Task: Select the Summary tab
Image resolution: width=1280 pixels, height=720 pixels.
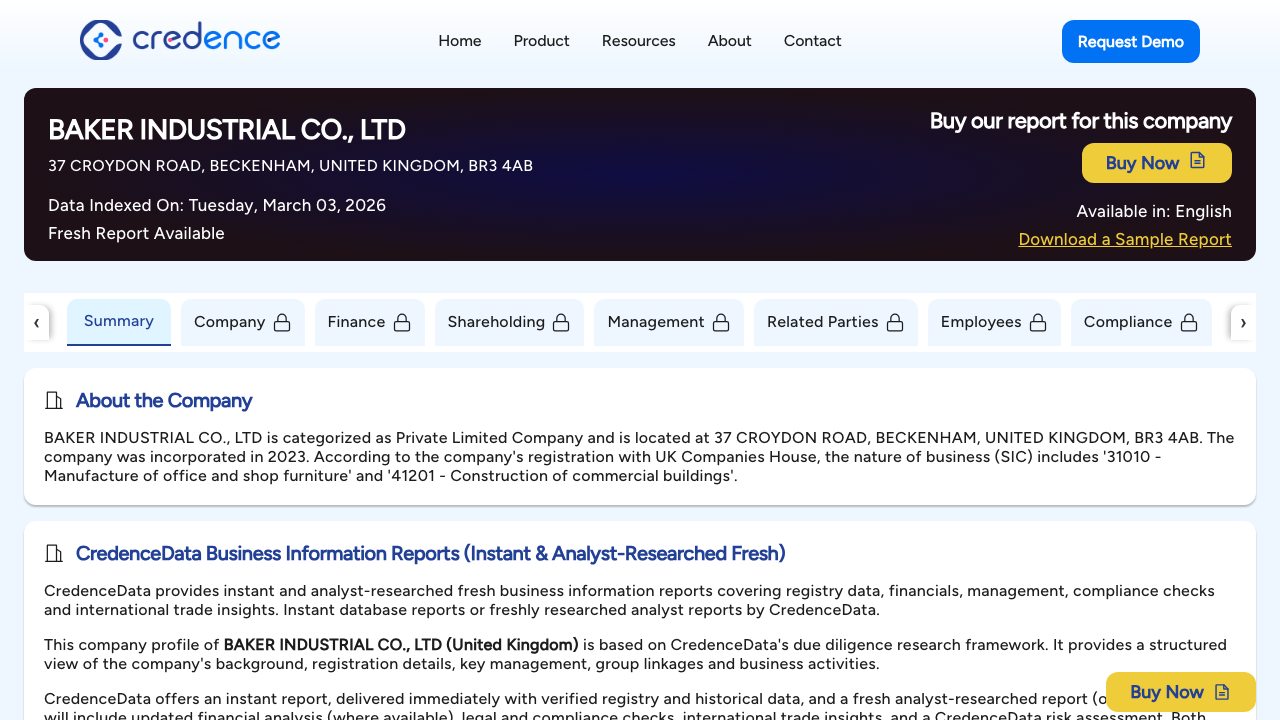Action: coord(118,321)
